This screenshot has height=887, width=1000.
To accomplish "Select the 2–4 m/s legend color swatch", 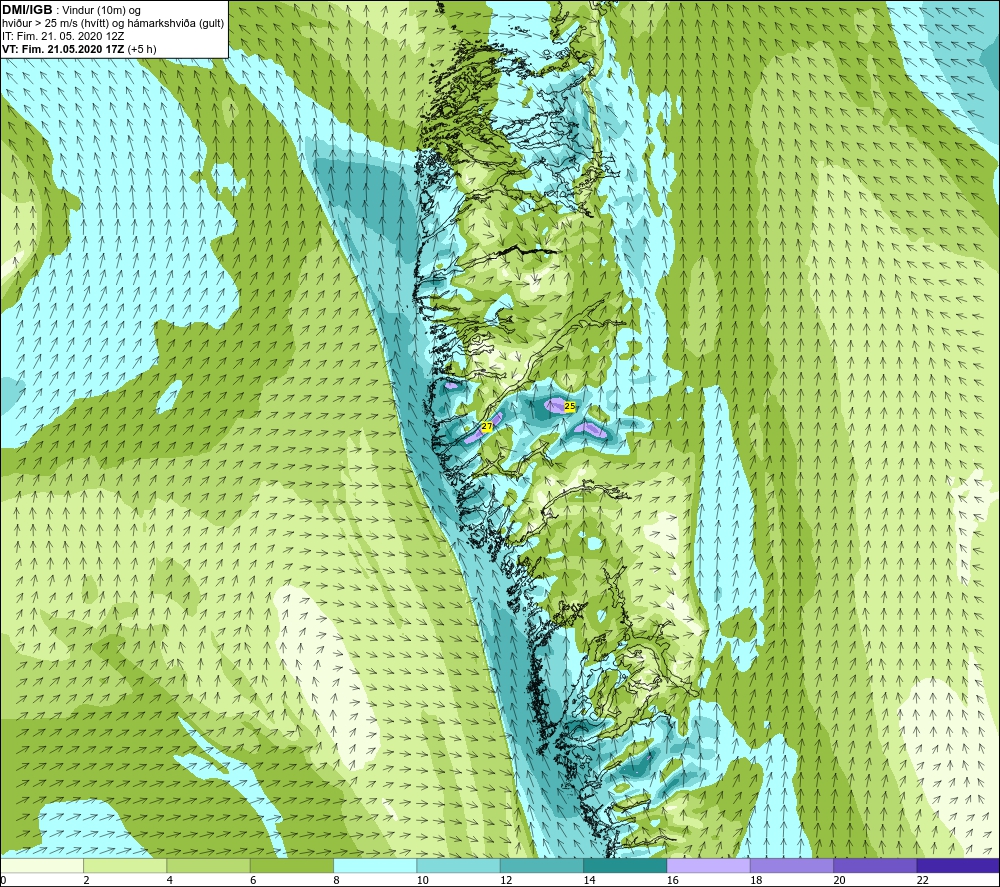I will 125,865.
